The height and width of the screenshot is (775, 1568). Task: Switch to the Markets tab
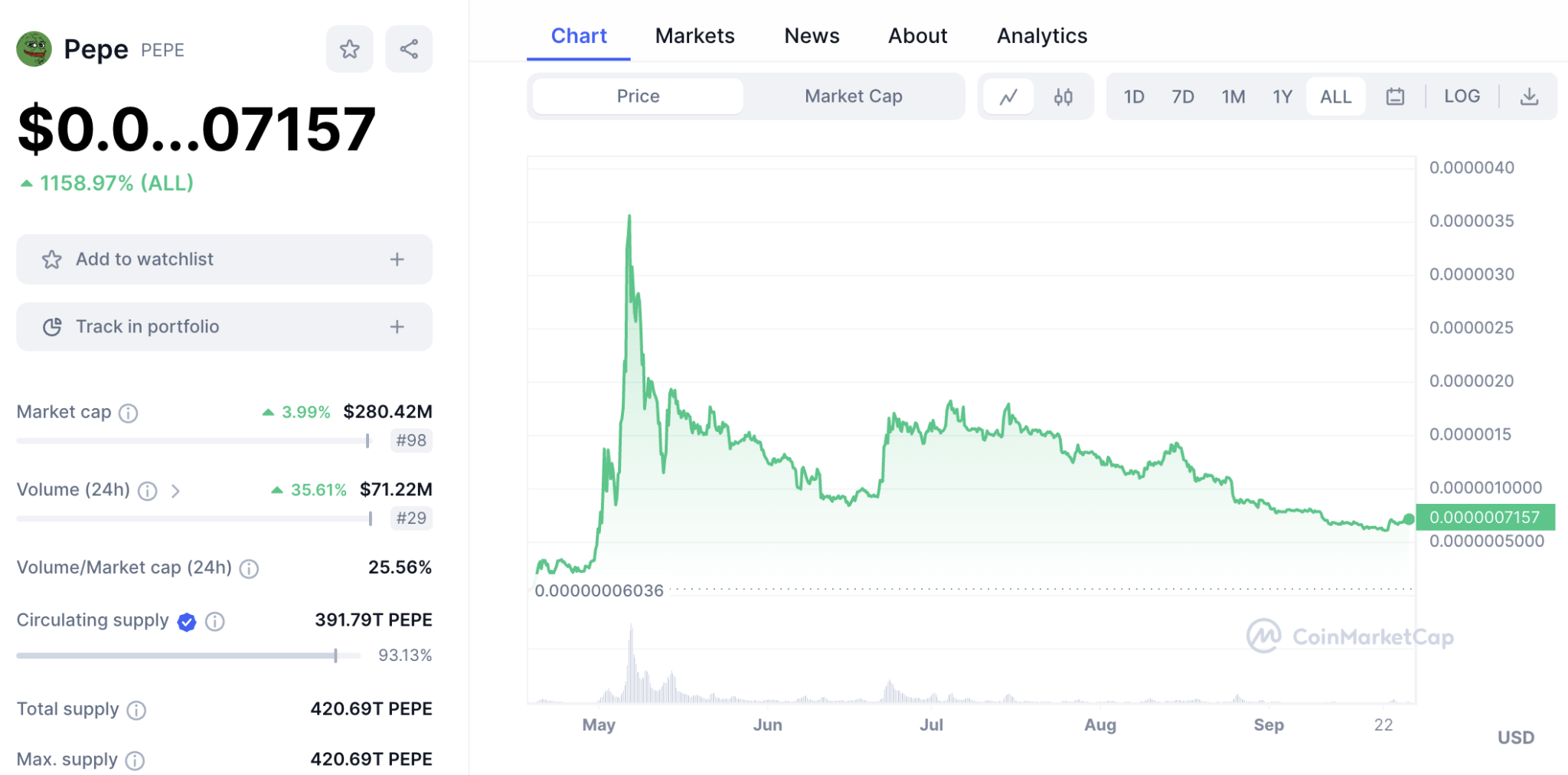click(x=694, y=35)
